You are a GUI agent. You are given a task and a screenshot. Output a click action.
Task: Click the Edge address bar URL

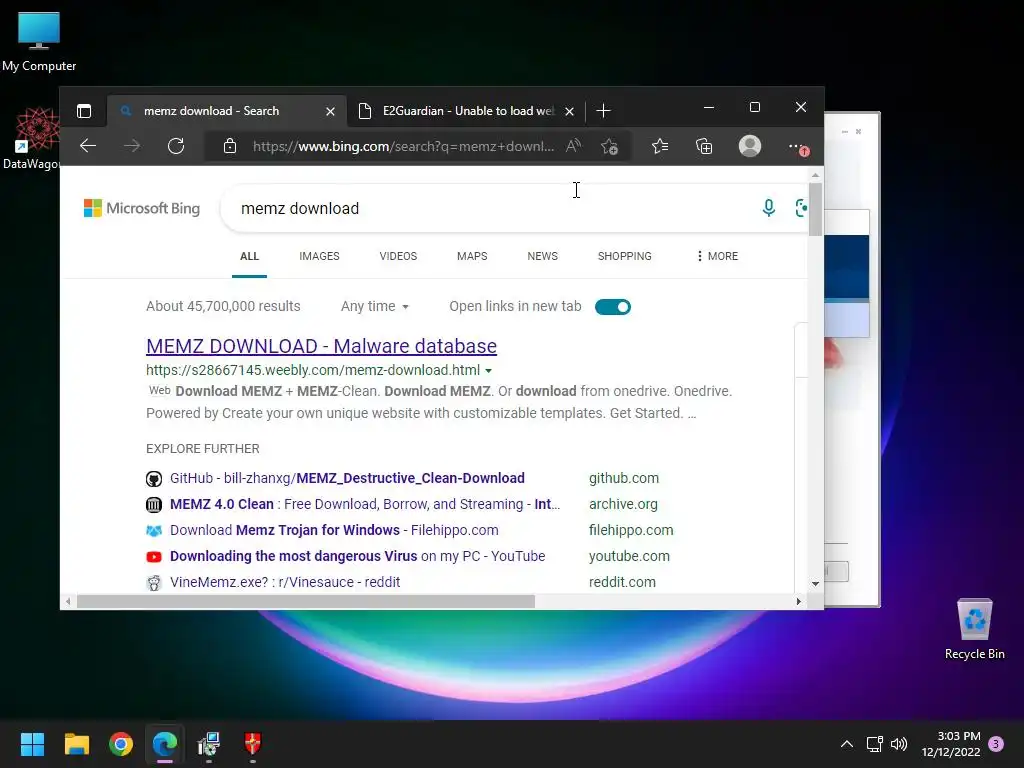(403, 146)
